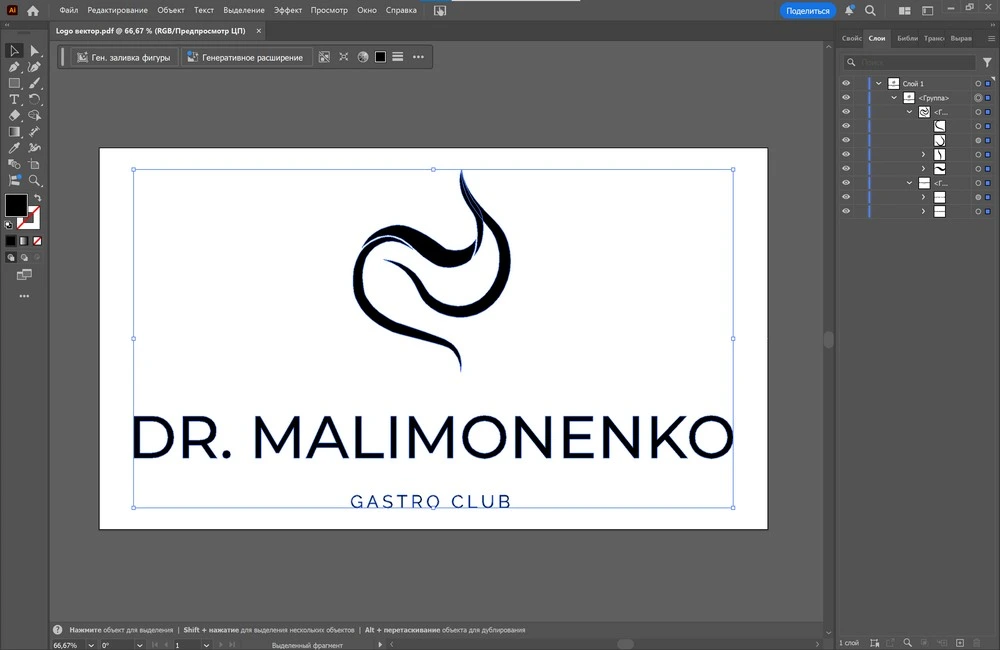Select the Pen tool
Screen dimensions: 1000x650
(x=14, y=67)
